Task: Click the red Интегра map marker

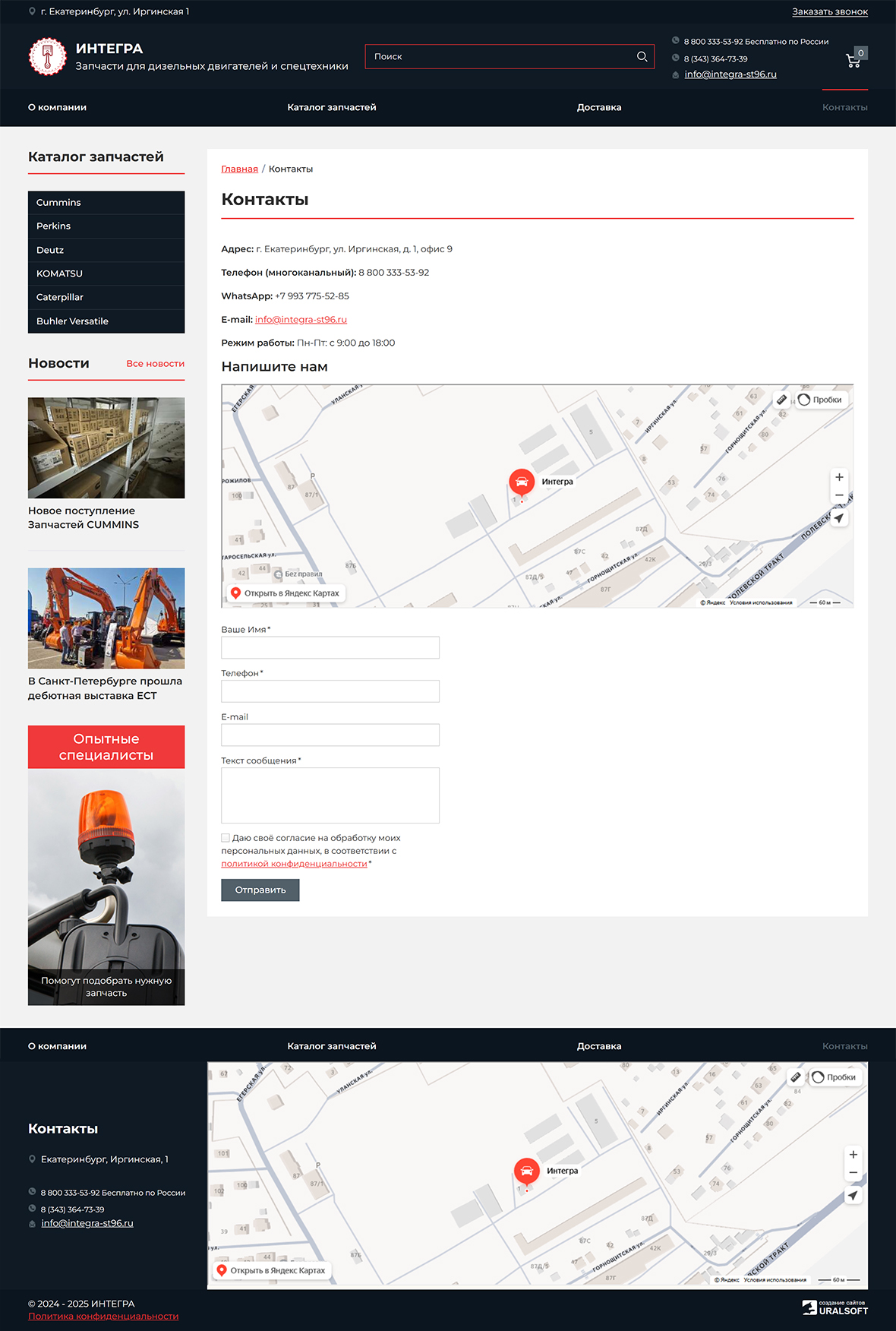Action: [522, 482]
